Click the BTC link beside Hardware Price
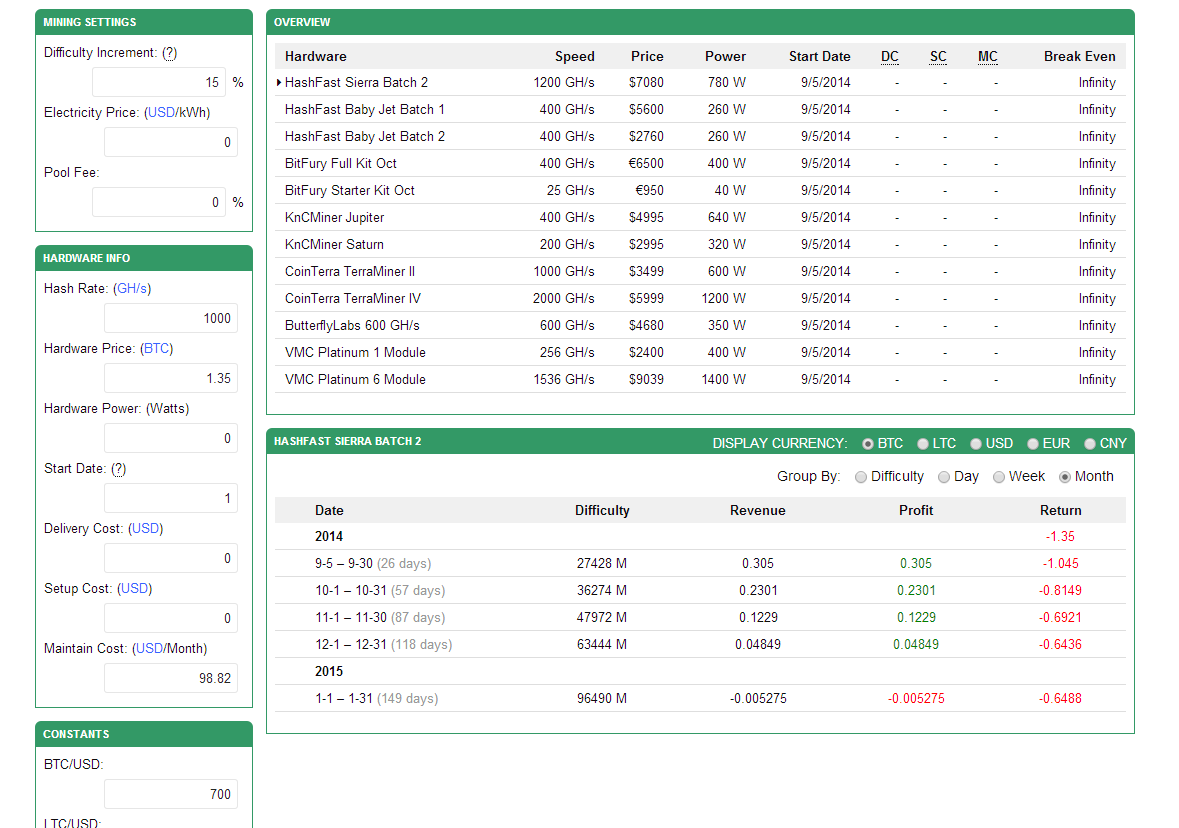The height and width of the screenshot is (828, 1179). tap(156, 349)
